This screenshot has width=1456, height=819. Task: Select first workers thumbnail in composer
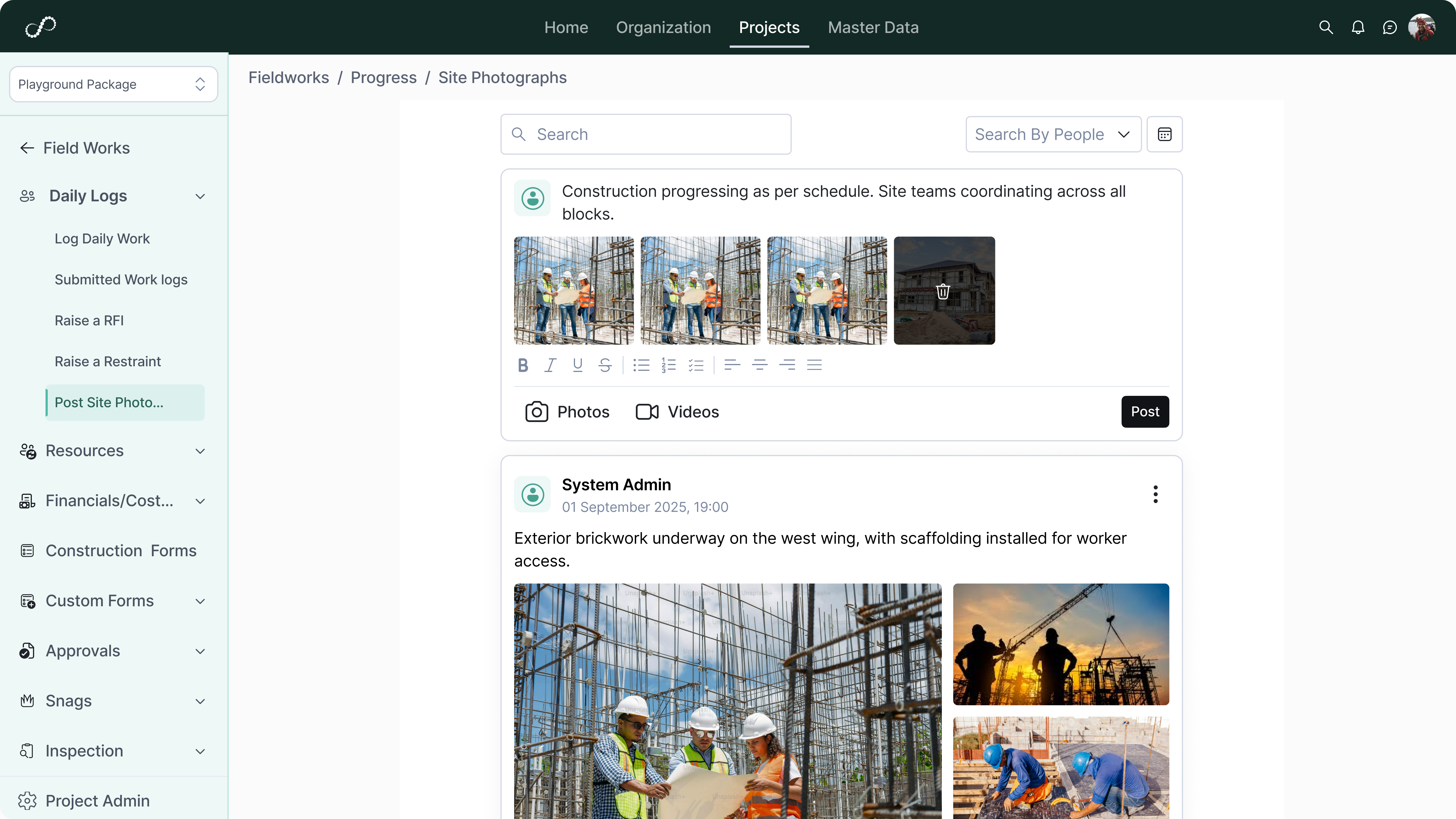(574, 291)
